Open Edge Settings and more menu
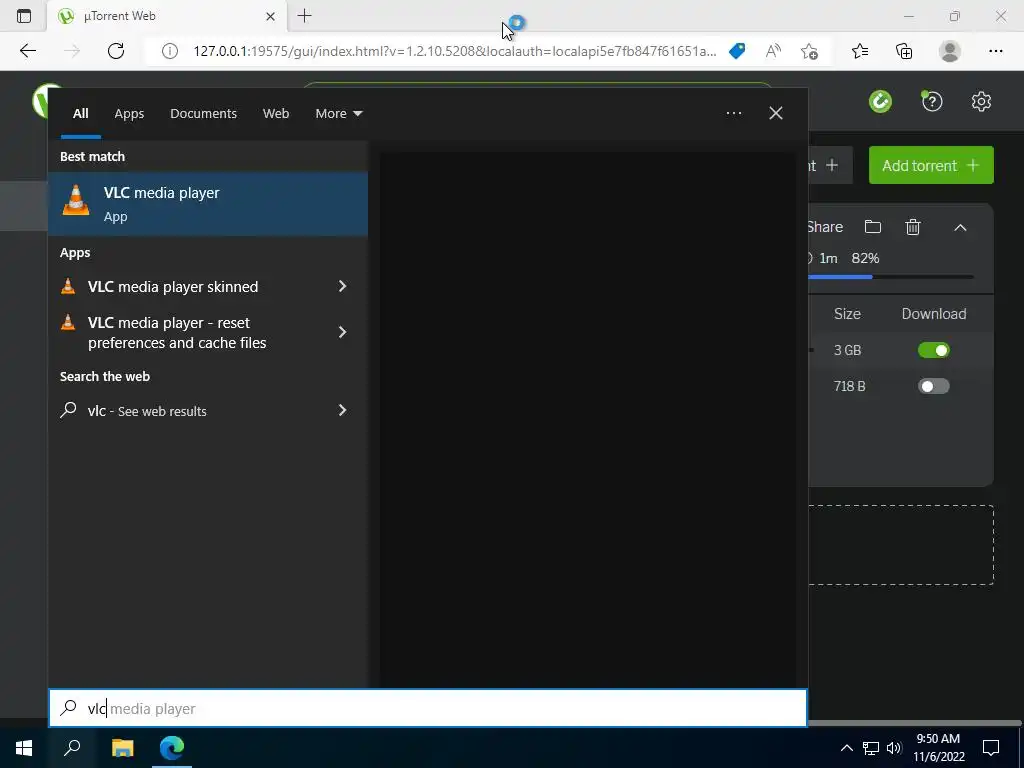1024x768 pixels. 995,51
